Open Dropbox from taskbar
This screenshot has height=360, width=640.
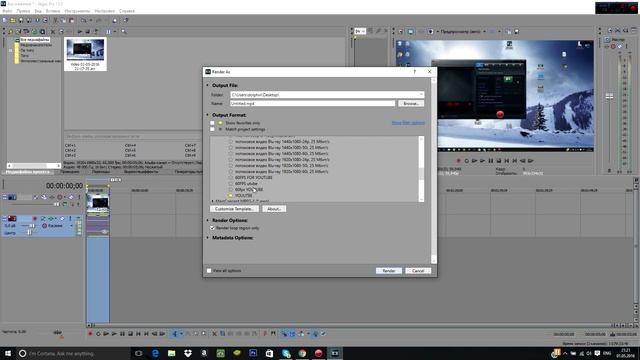188,353
